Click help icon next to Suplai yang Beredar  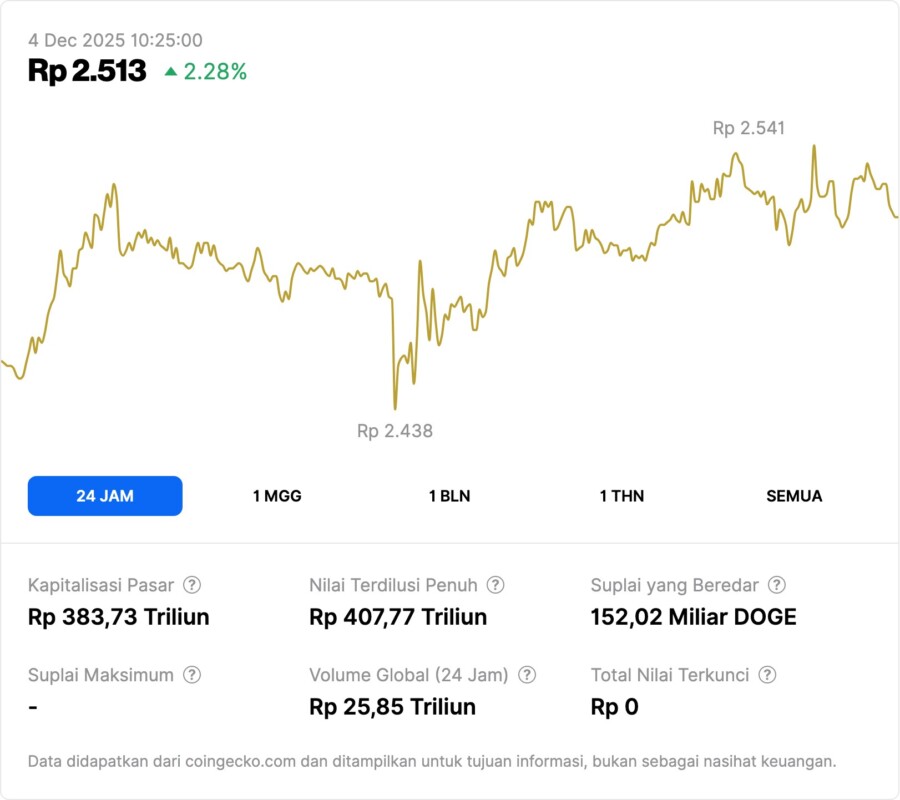[x=776, y=585]
